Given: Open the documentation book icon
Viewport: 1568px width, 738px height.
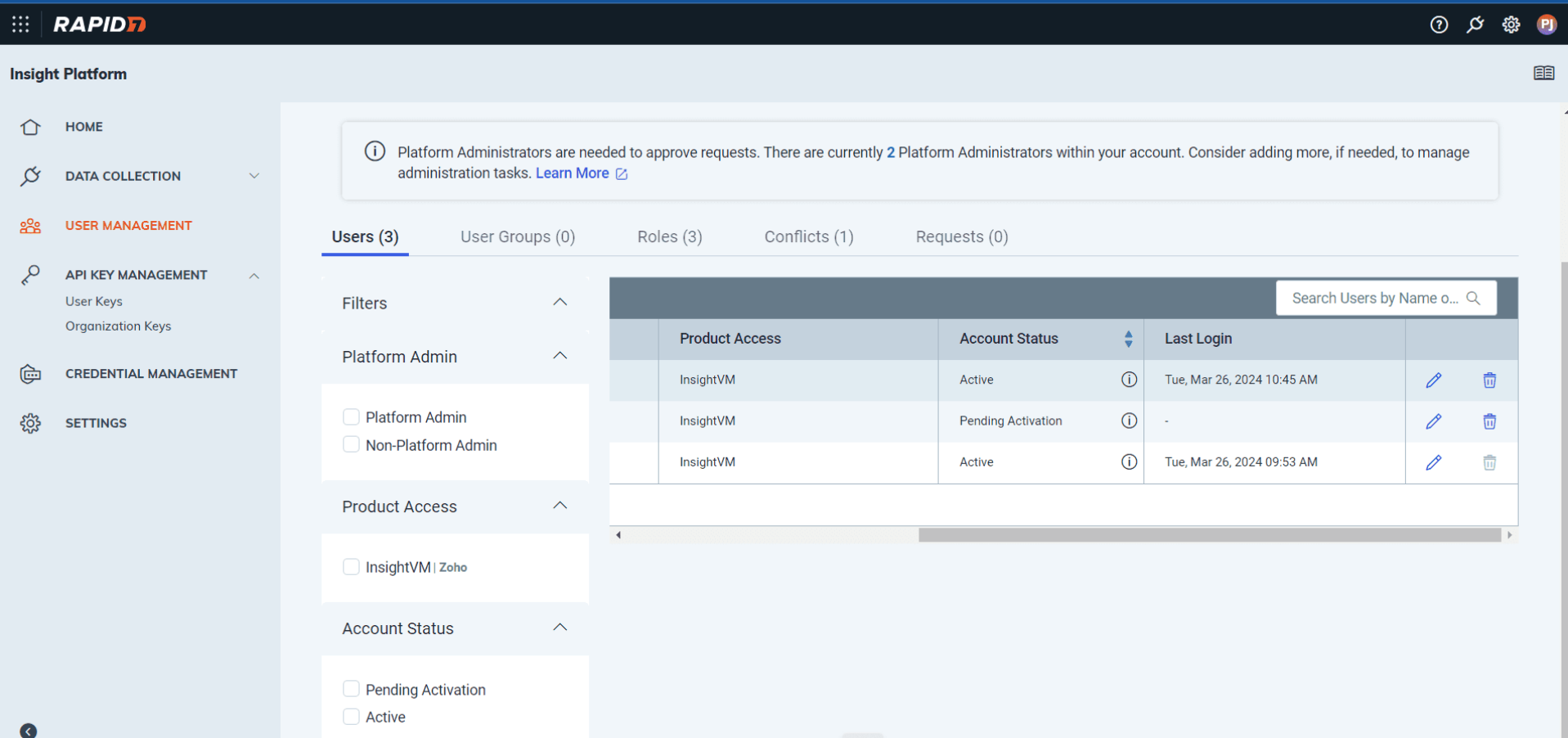Looking at the screenshot, I should pos(1543,74).
